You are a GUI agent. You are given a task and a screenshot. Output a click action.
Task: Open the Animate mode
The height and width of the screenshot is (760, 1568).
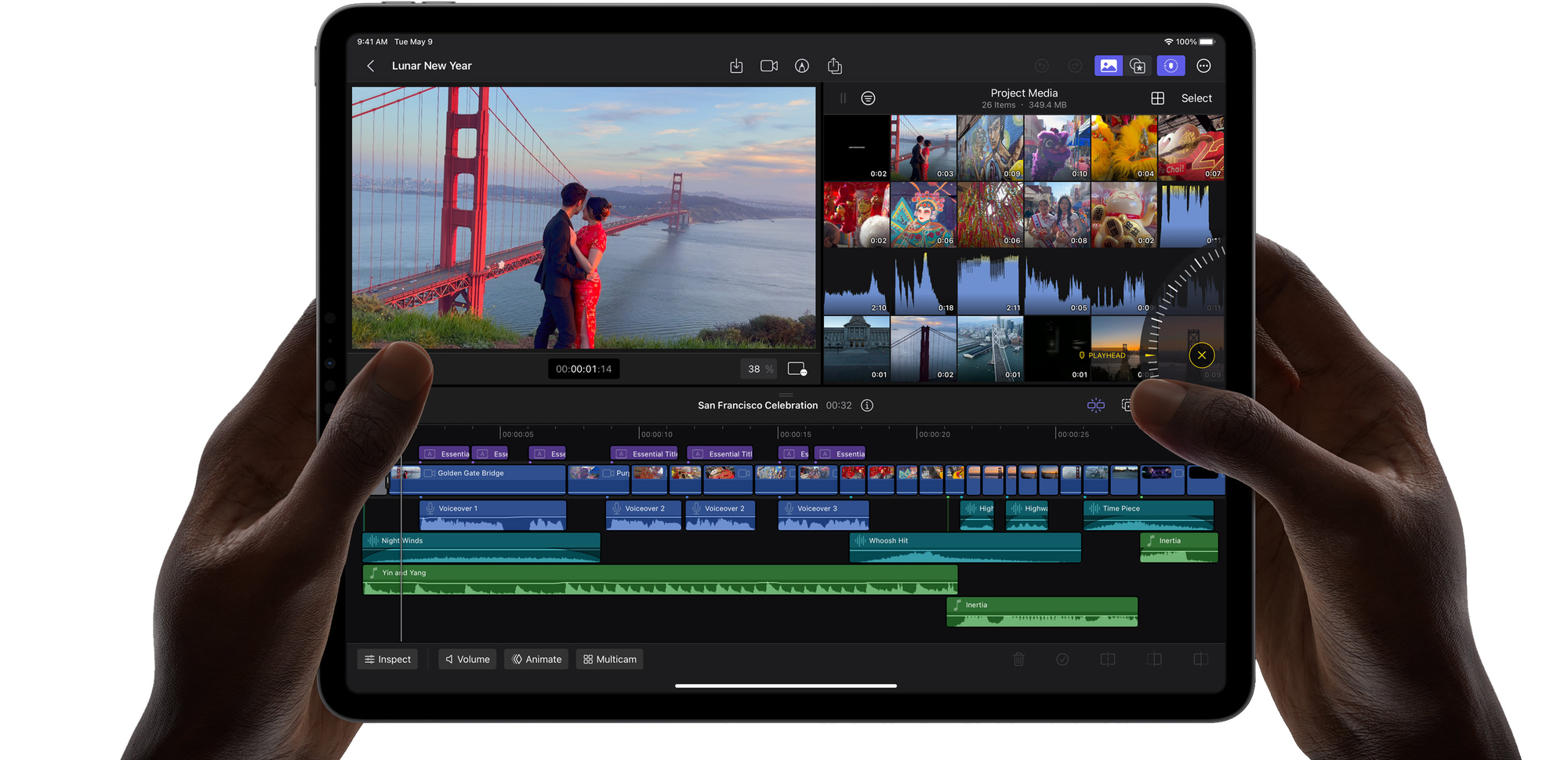click(x=536, y=659)
